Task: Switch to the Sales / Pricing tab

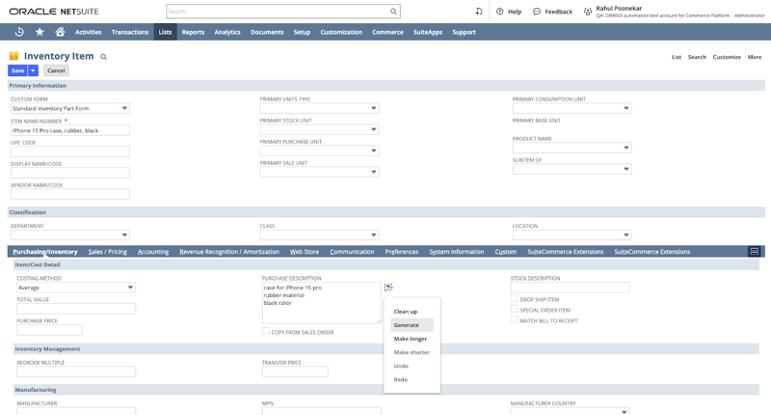Action: (x=107, y=252)
